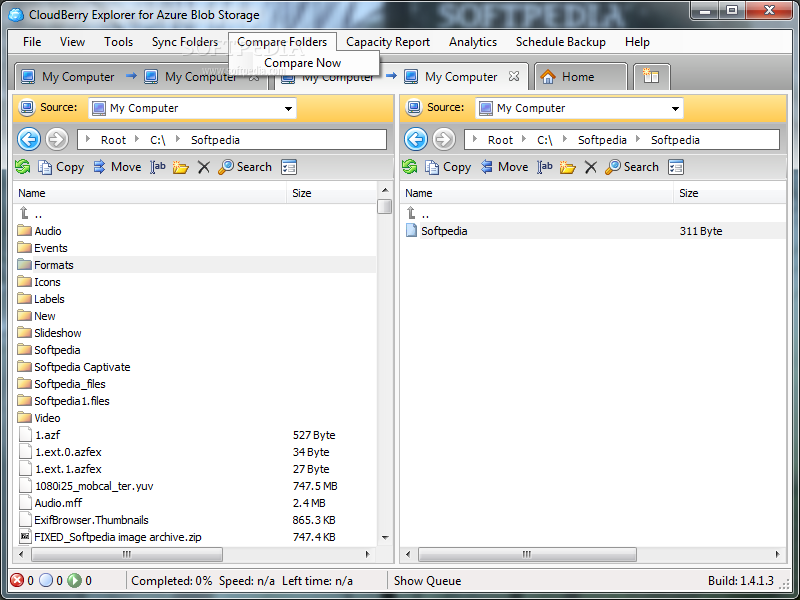Open the File menu
The height and width of the screenshot is (600, 800).
32,42
